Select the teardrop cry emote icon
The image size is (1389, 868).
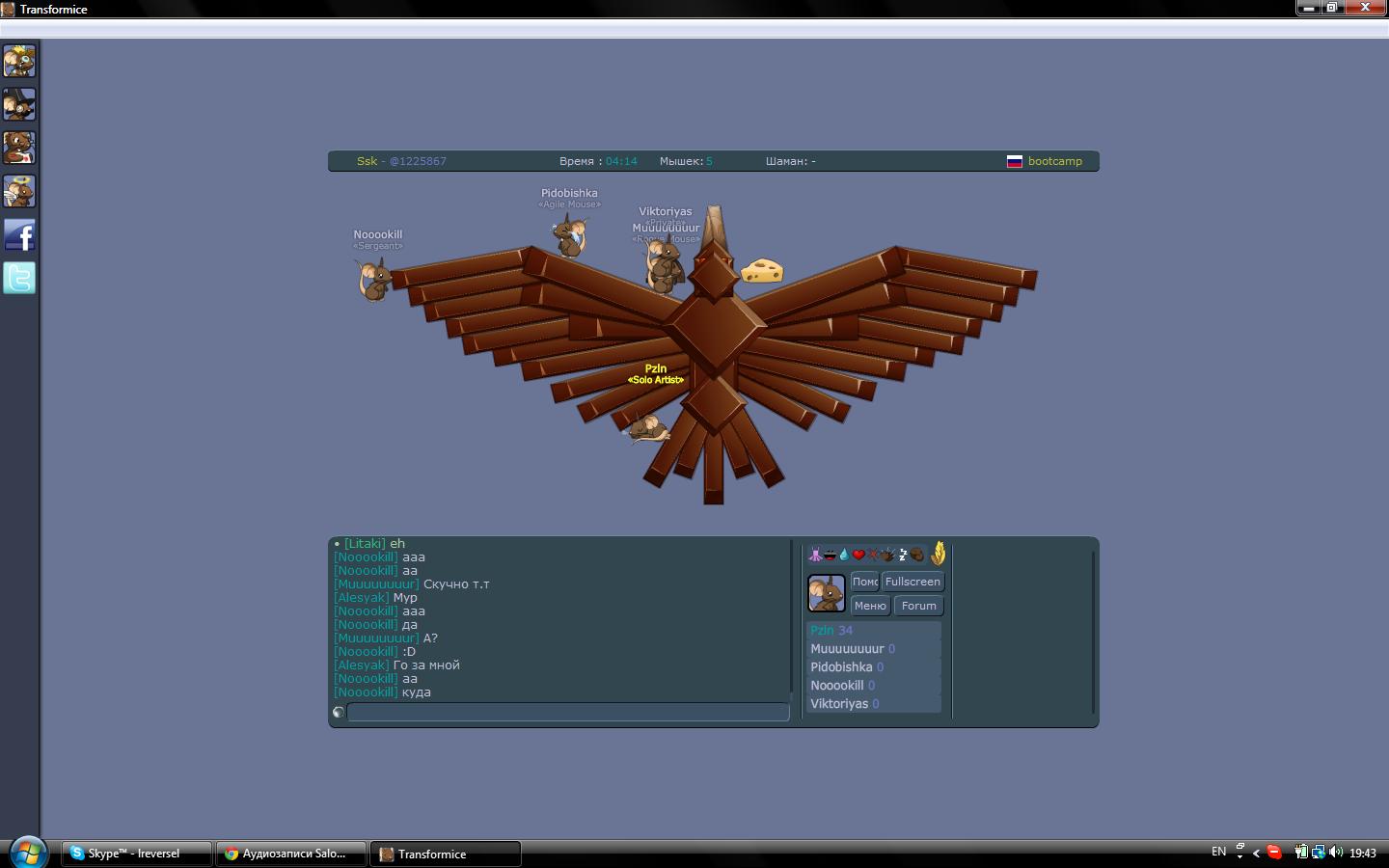844,555
